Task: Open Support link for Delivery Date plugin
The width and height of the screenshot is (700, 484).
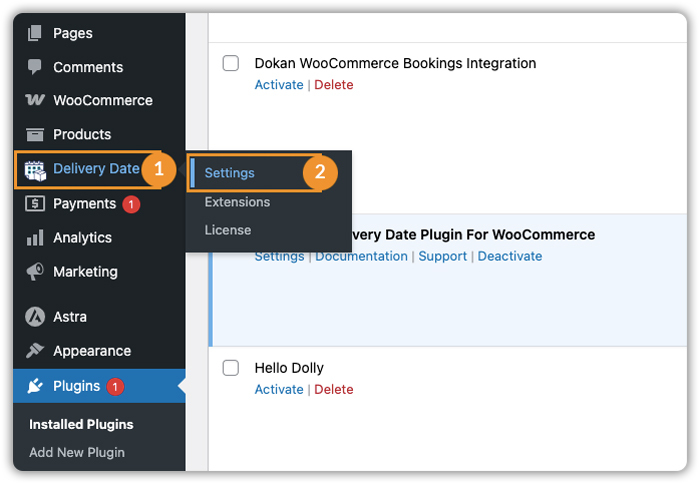Action: [442, 256]
